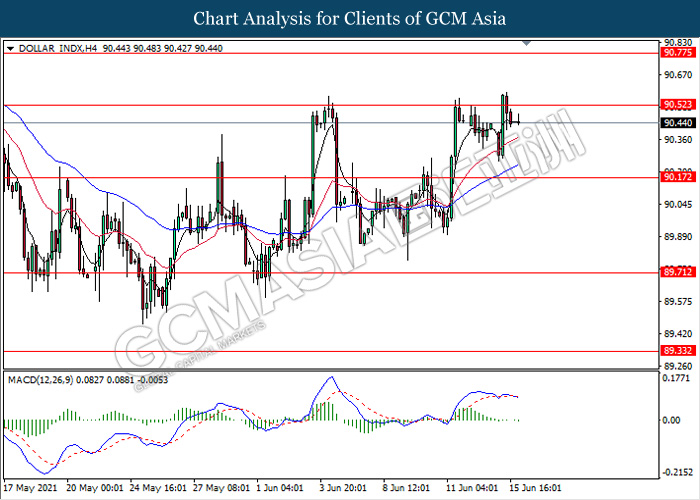Click the 20 May 00:01 time label

coord(95,488)
